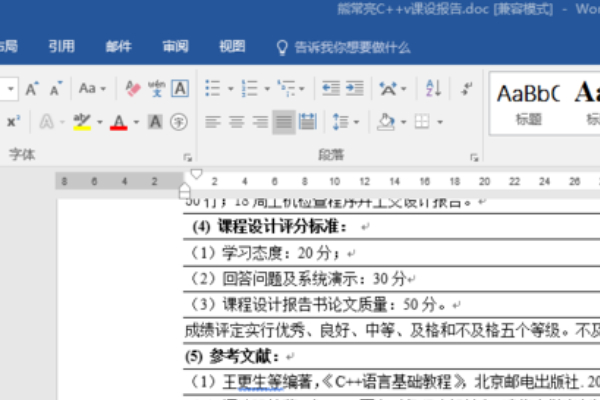The height and width of the screenshot is (400, 600).
Task: Apply the AaBbC 标题 style
Action: [x=528, y=104]
